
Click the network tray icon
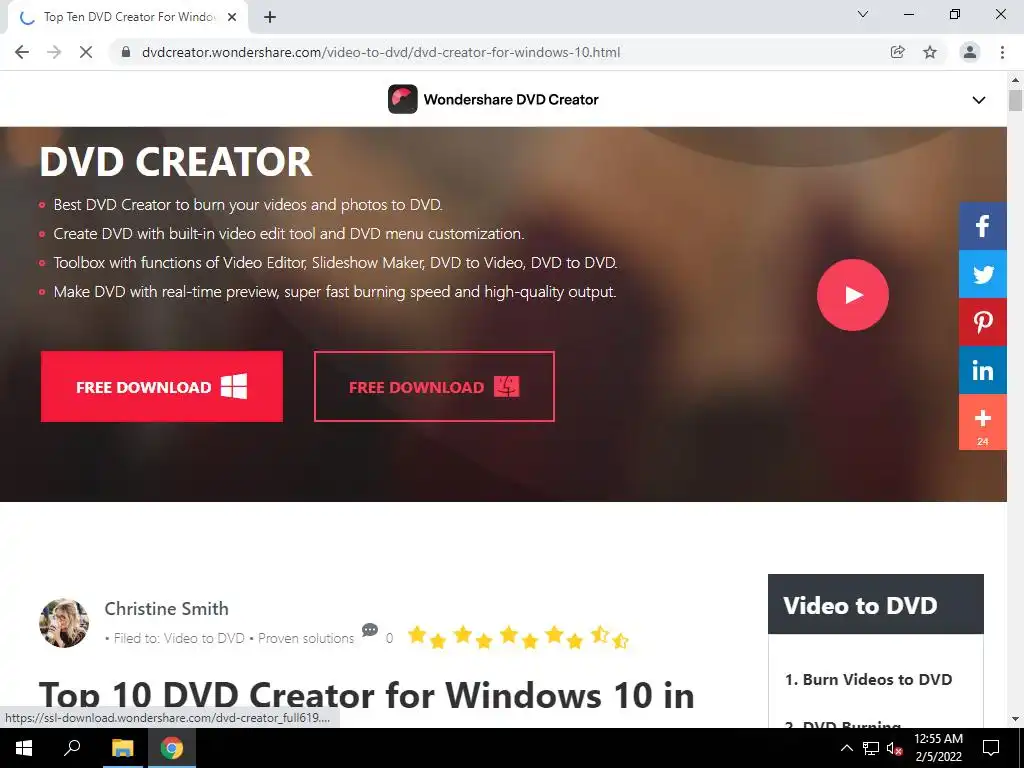pos(870,748)
